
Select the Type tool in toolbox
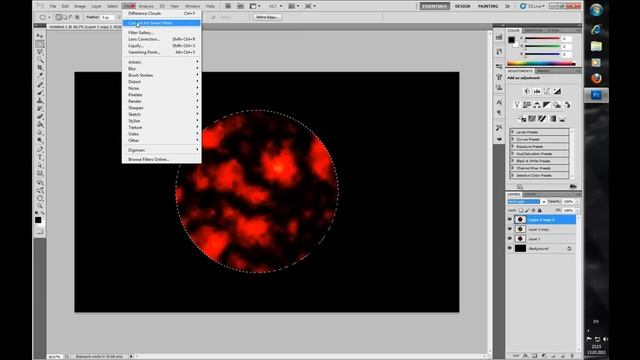click(40, 157)
